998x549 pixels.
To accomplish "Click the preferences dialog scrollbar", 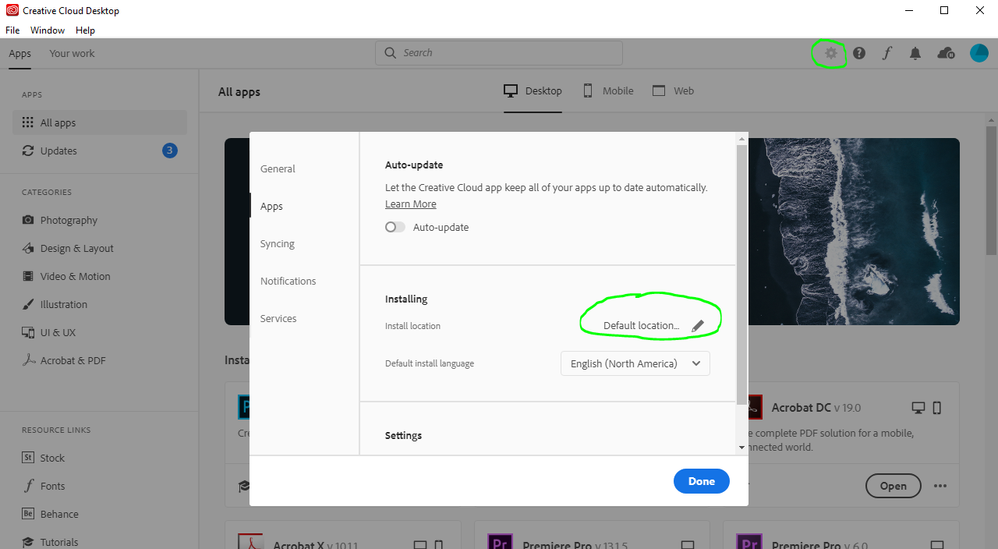I will 741,274.
